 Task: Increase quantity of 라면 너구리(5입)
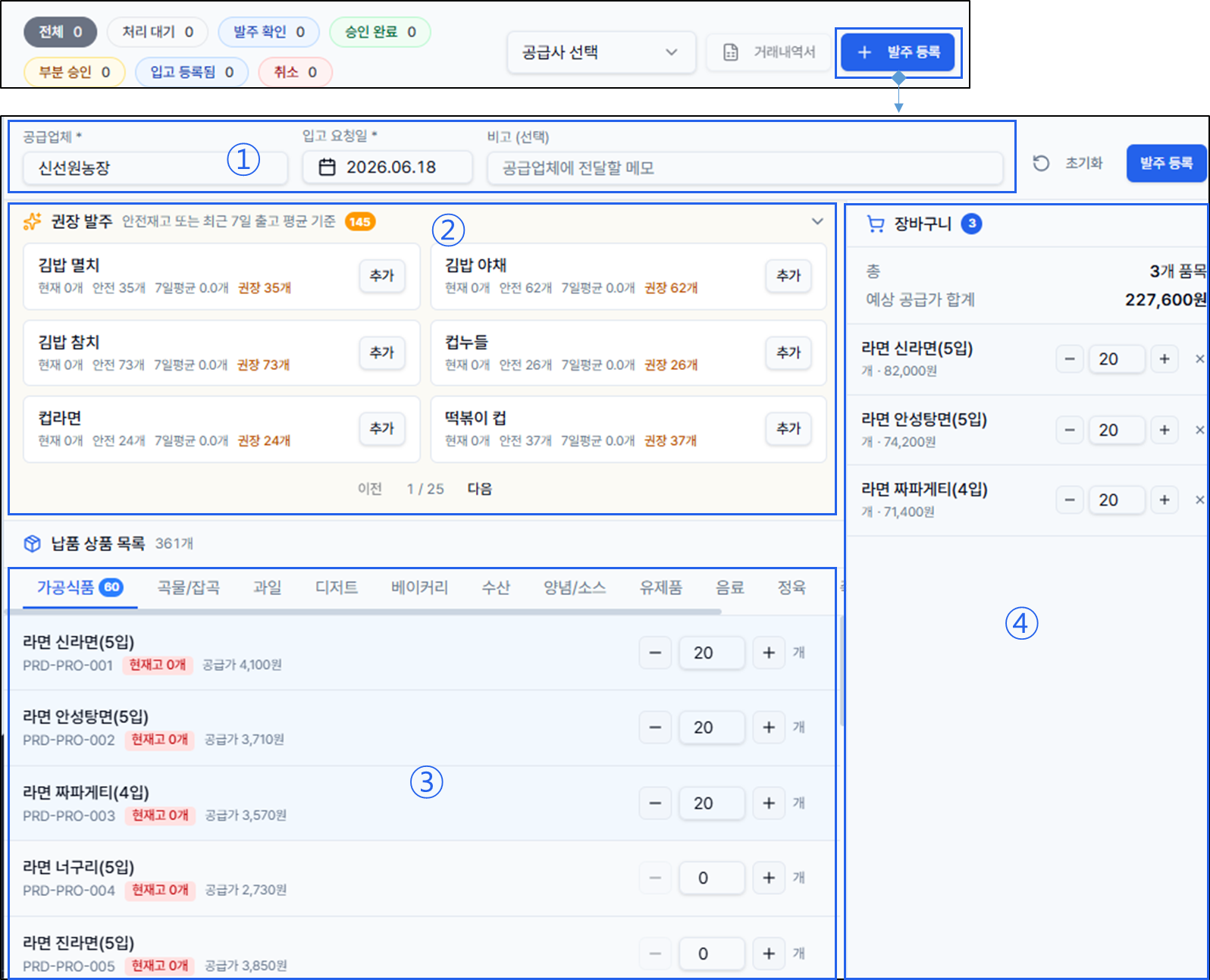(769, 878)
